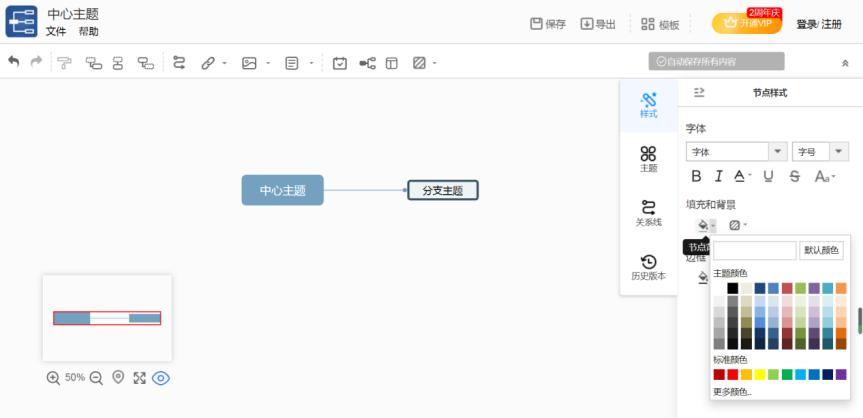Switch to the 关系线 sidebar tab
Image resolution: width=863 pixels, height=418 pixels.
pos(648,213)
